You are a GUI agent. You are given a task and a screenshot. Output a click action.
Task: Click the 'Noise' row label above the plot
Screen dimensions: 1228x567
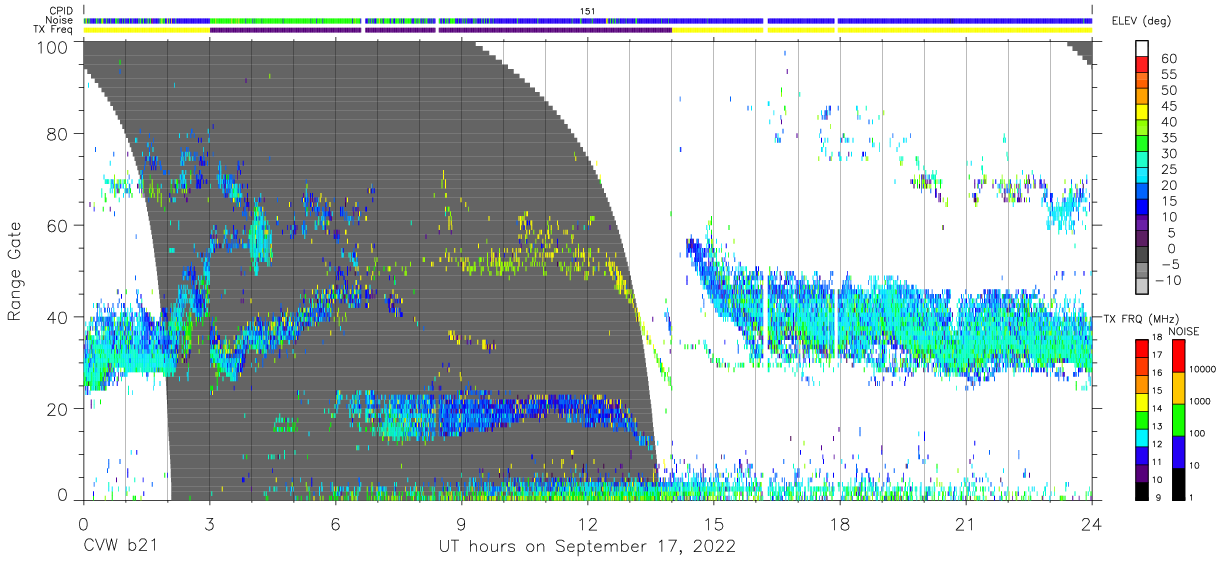click(61, 20)
